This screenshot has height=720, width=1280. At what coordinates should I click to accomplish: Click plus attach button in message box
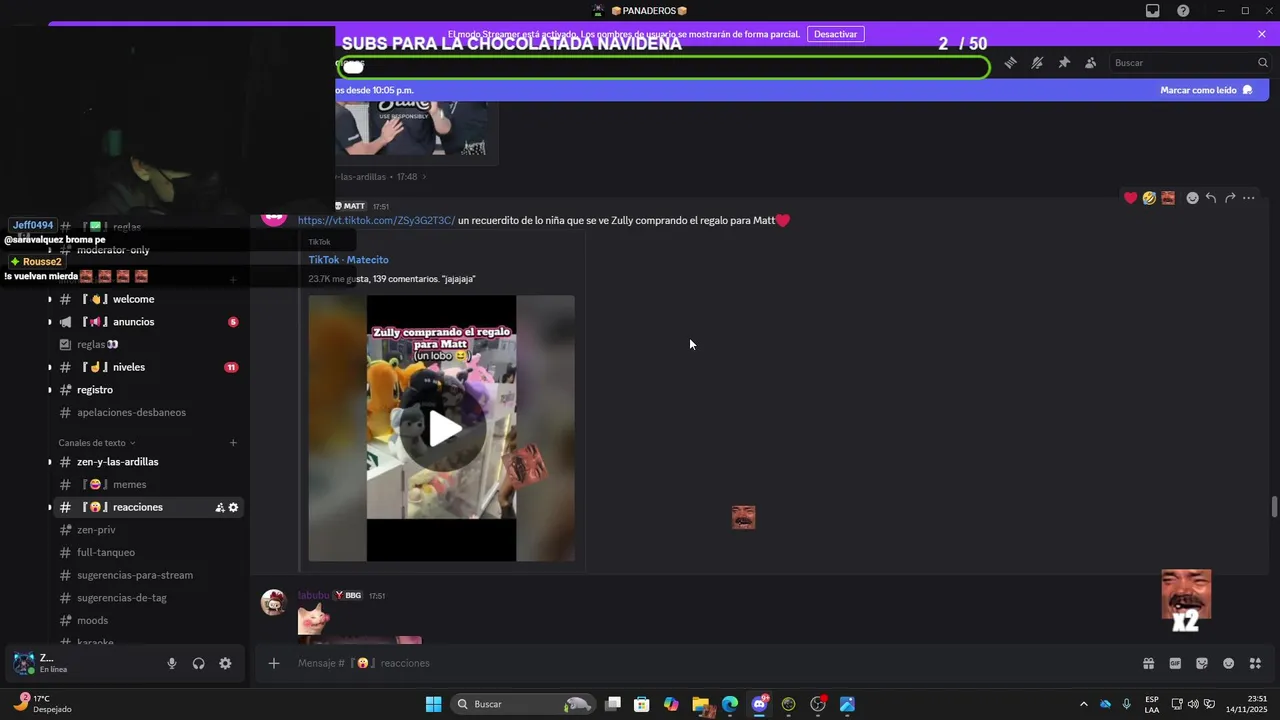pos(274,663)
